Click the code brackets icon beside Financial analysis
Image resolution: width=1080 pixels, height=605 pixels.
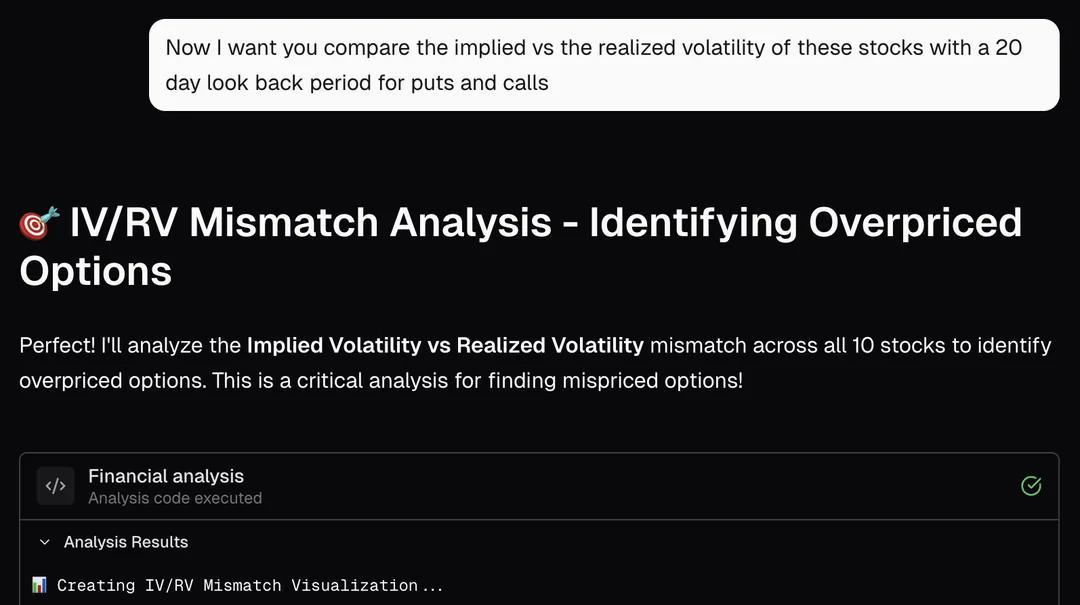(56, 487)
